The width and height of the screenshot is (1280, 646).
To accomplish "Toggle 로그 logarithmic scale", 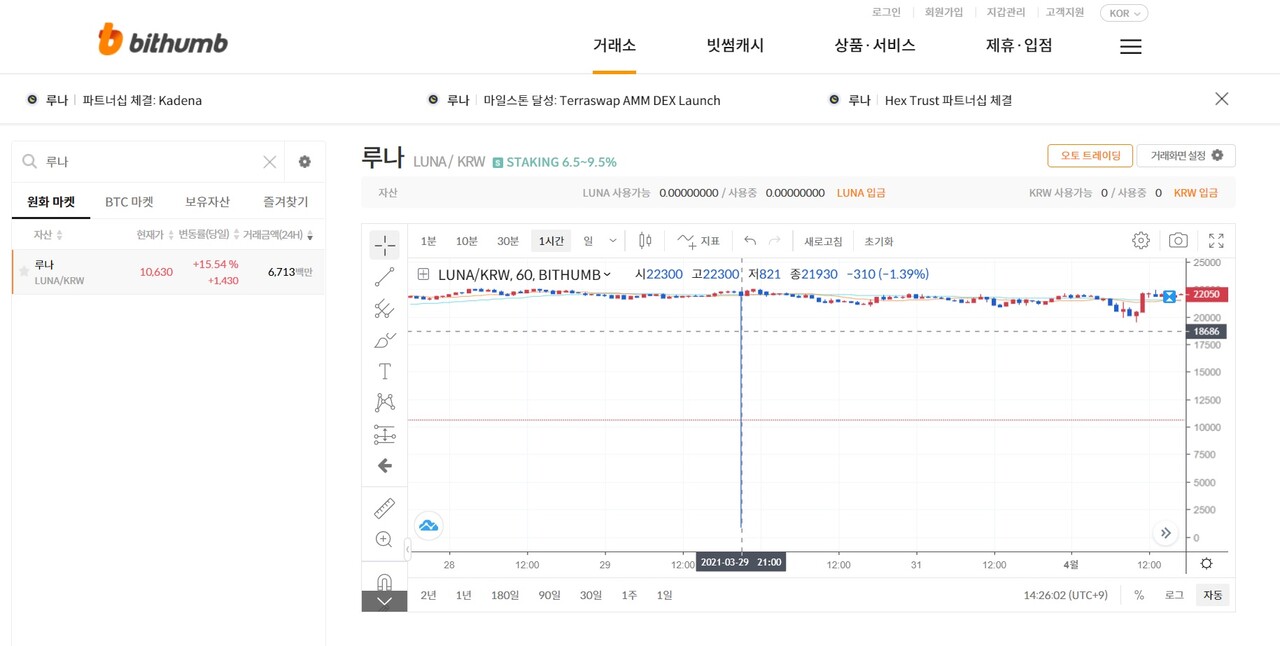I will tap(1174, 595).
